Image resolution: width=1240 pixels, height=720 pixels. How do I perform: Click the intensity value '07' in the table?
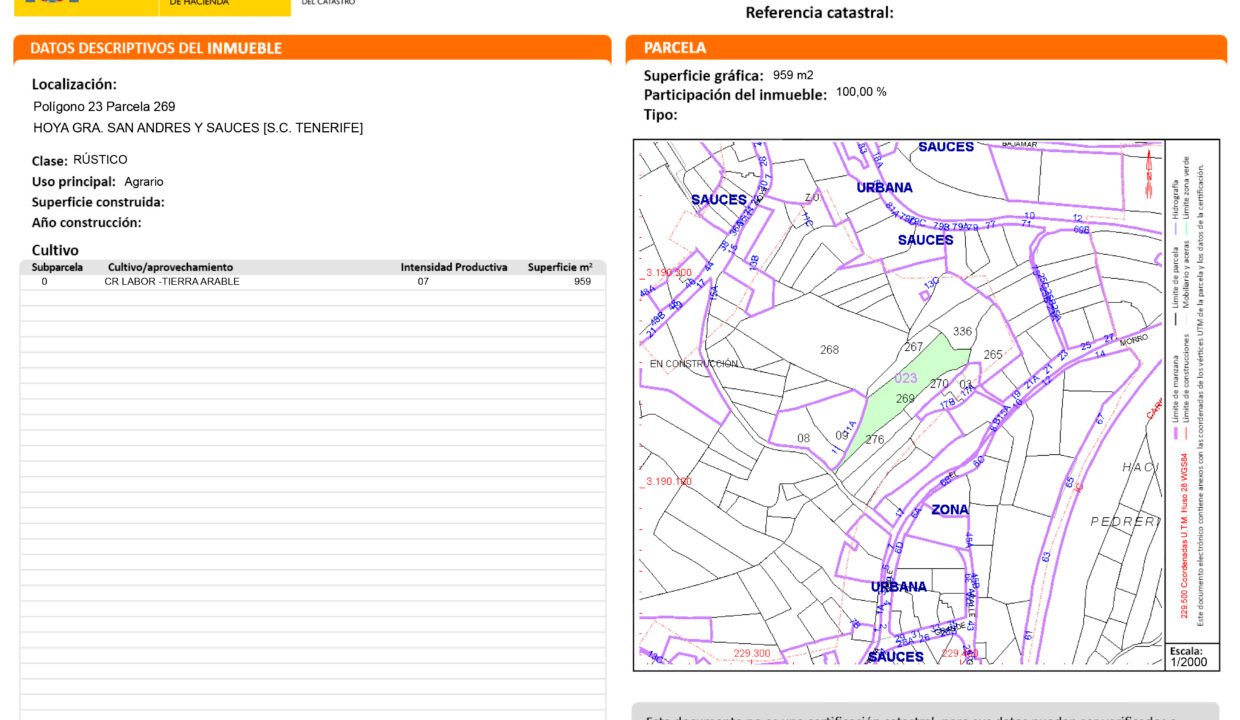pyautogui.click(x=423, y=282)
